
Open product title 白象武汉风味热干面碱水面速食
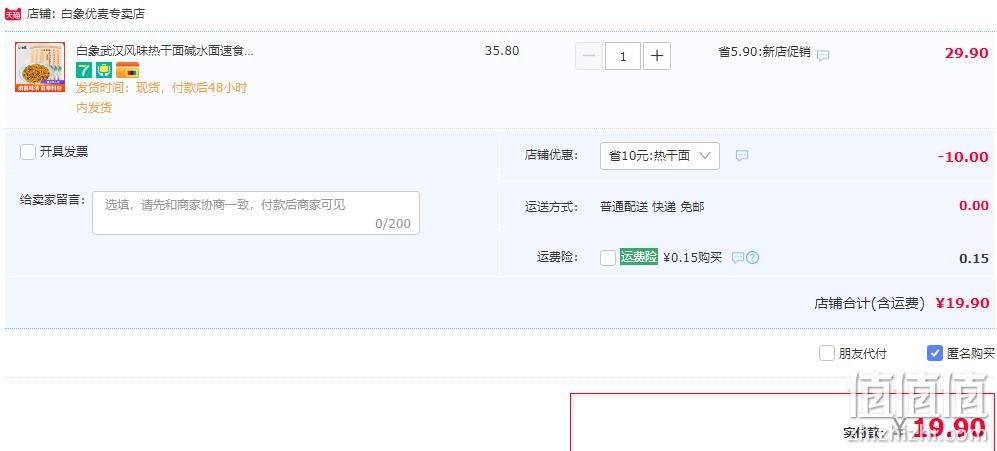(x=165, y=51)
